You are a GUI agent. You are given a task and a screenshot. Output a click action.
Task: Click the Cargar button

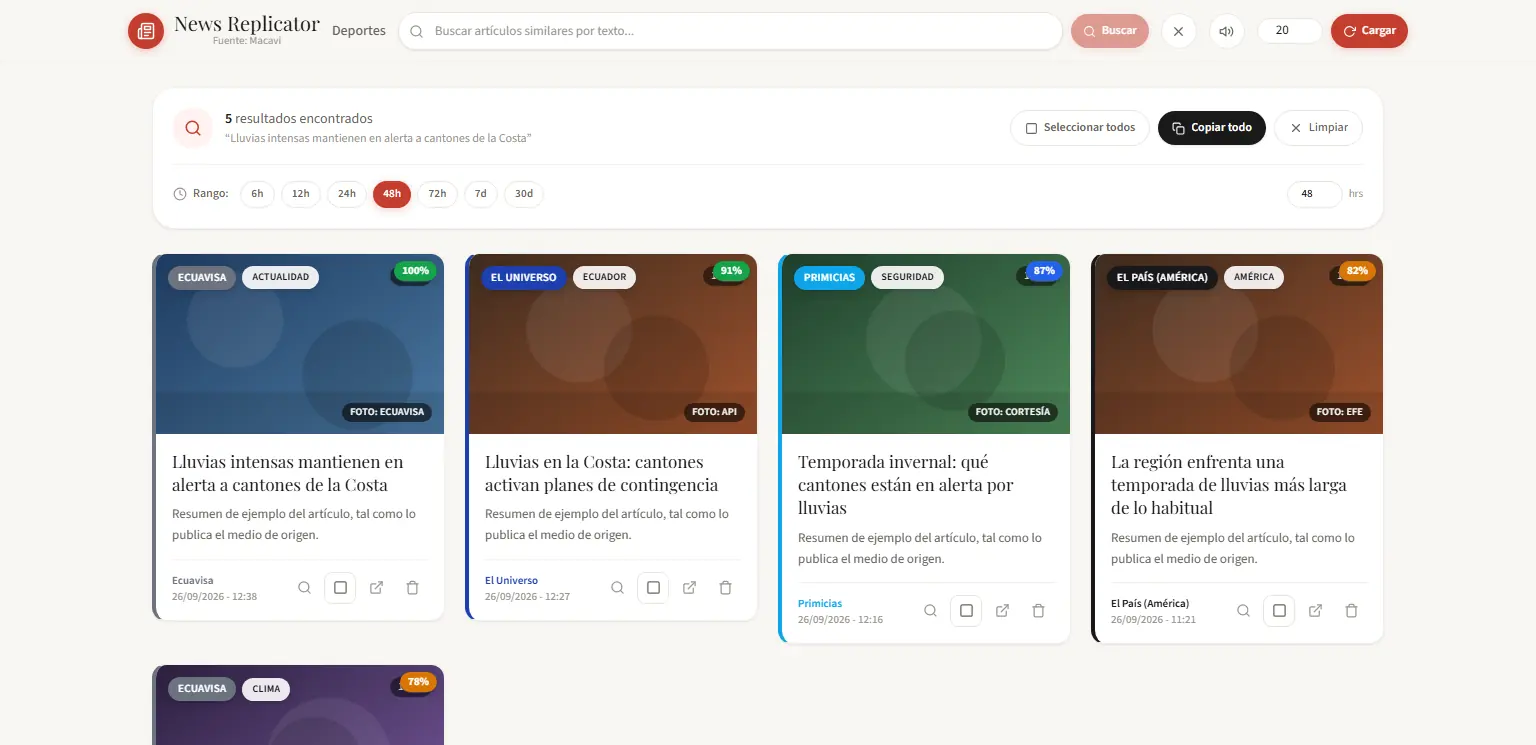click(1369, 31)
